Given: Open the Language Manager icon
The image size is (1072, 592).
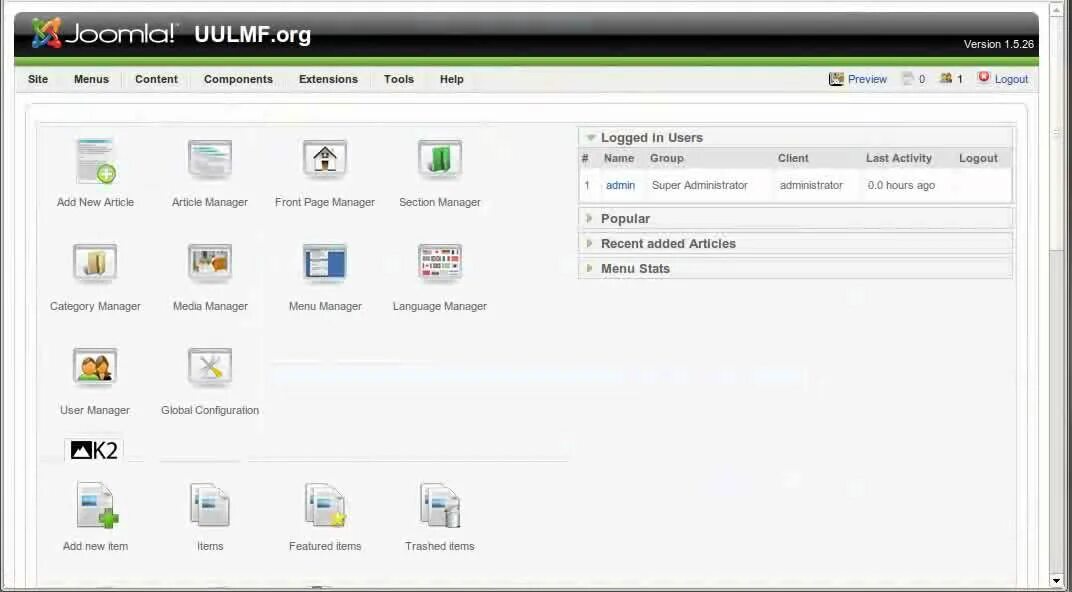Looking at the screenshot, I should 440,263.
